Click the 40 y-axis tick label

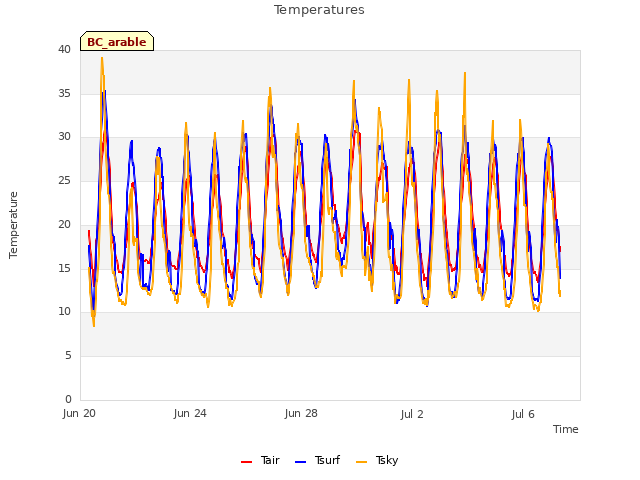tap(64, 49)
